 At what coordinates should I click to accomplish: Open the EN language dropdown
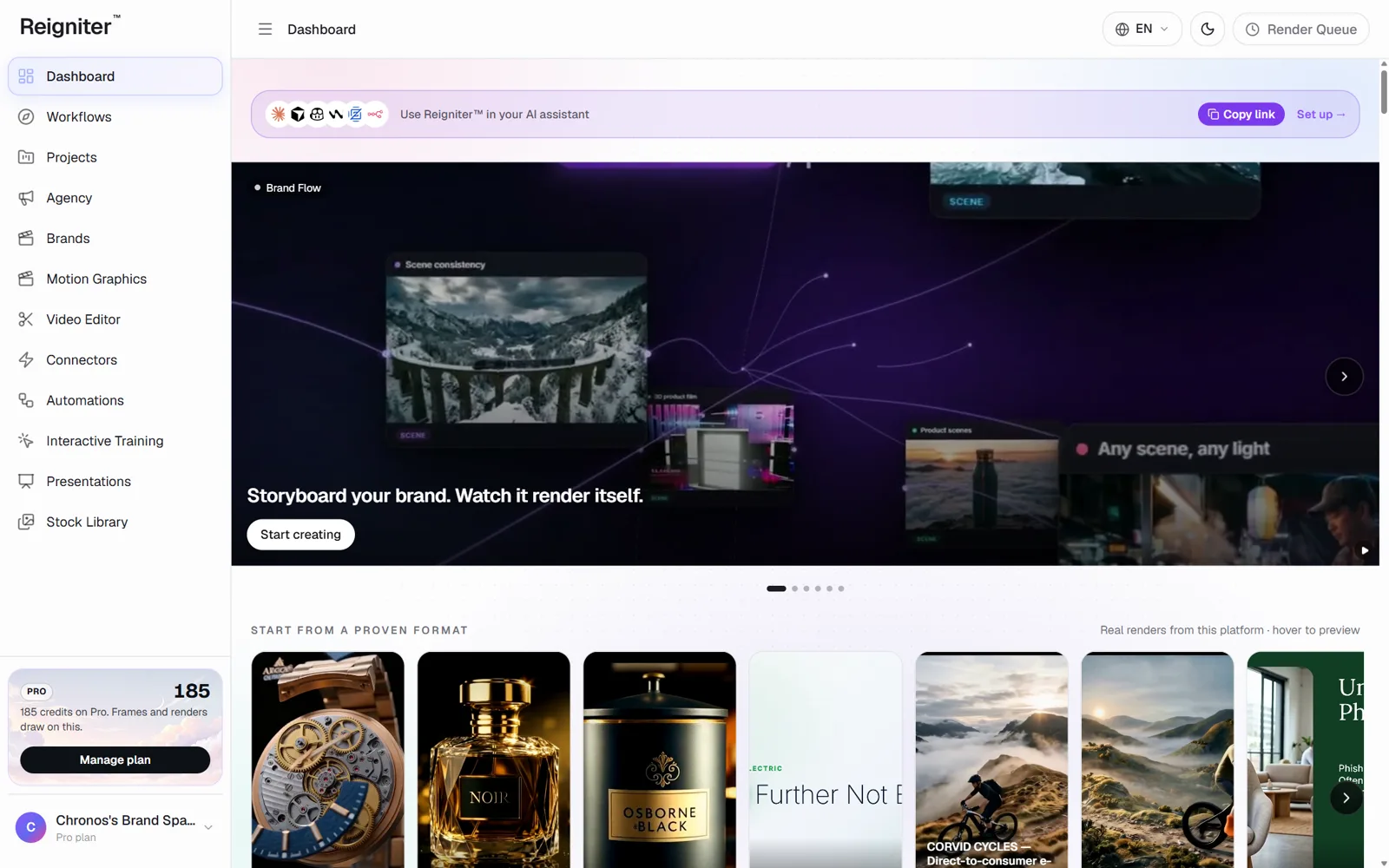coord(1142,30)
